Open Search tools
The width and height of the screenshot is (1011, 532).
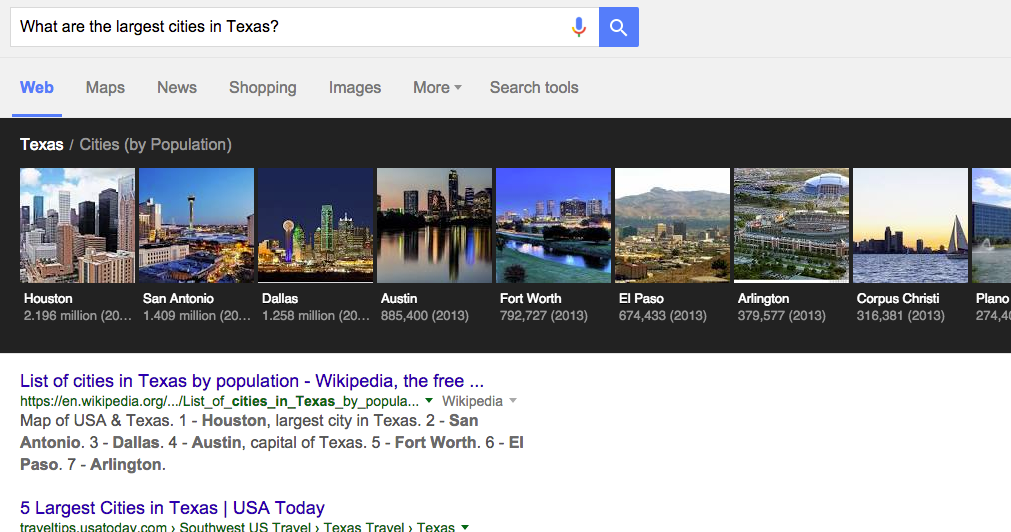click(534, 88)
